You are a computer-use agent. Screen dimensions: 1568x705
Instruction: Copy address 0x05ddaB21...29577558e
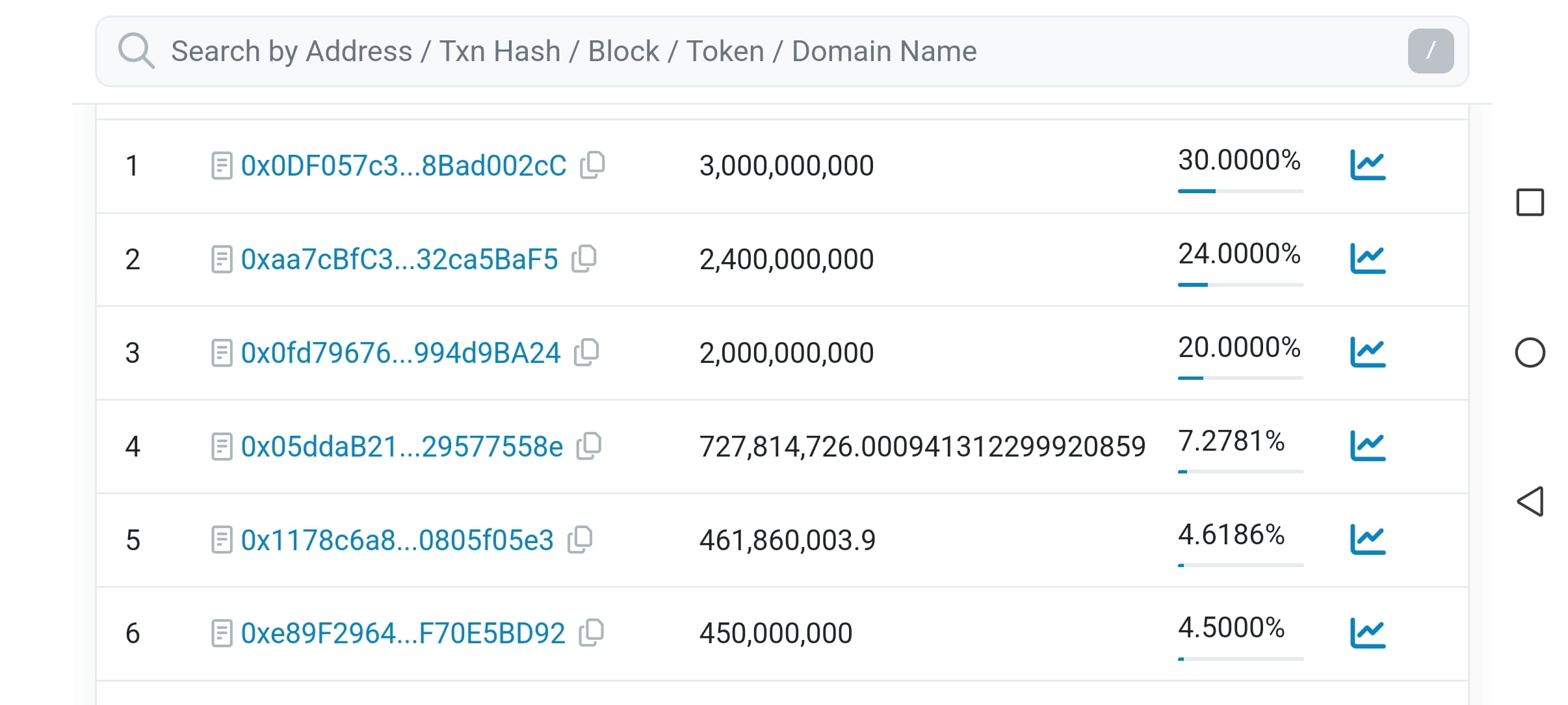pyautogui.click(x=589, y=446)
